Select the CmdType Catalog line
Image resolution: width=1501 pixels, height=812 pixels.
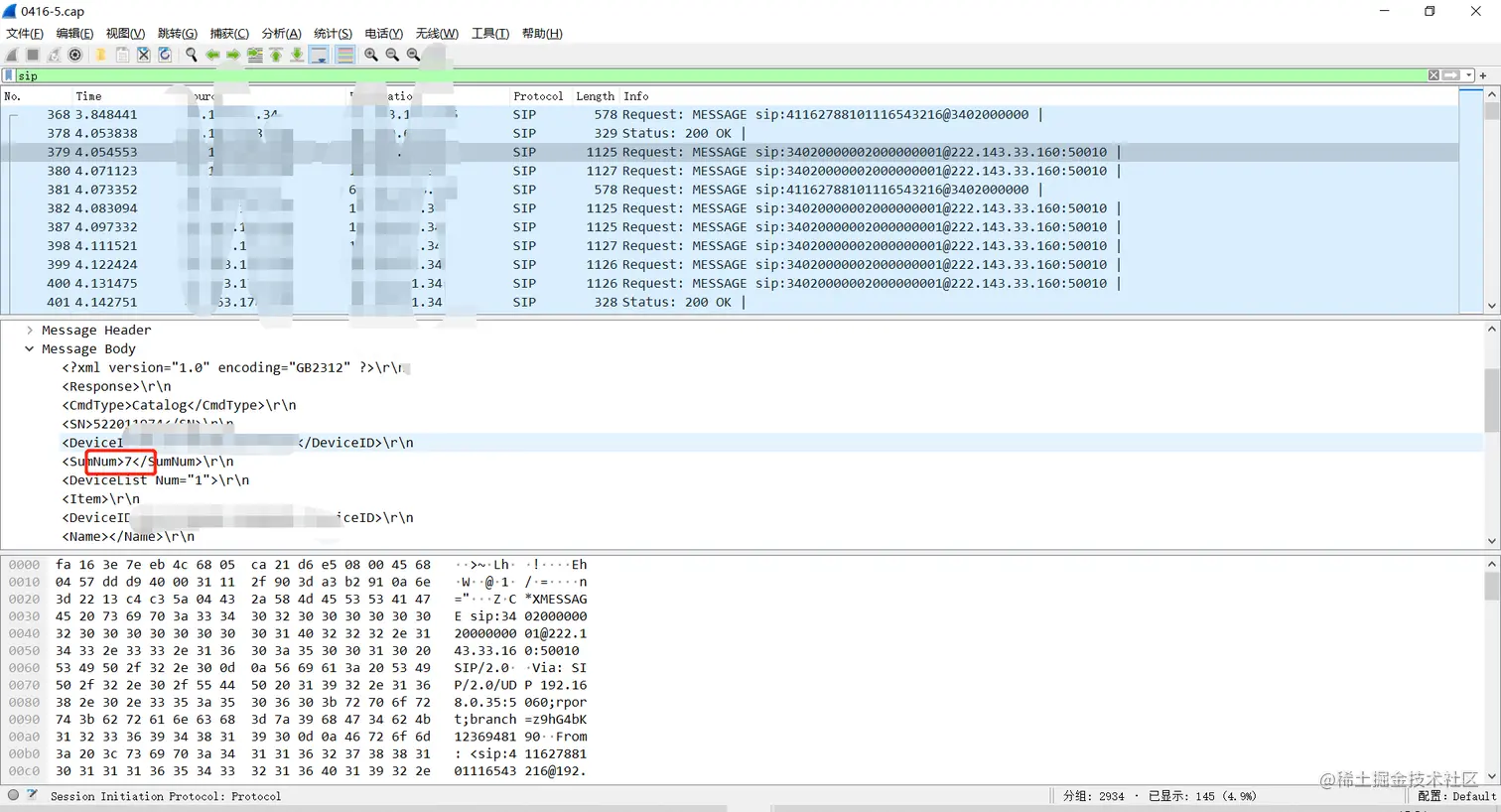179,405
